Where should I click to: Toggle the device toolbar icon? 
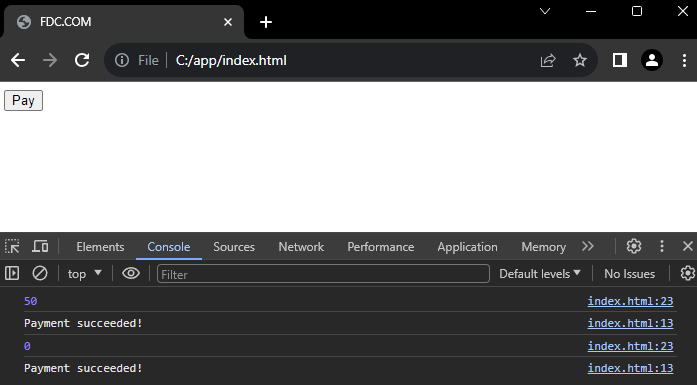[x=40, y=246]
